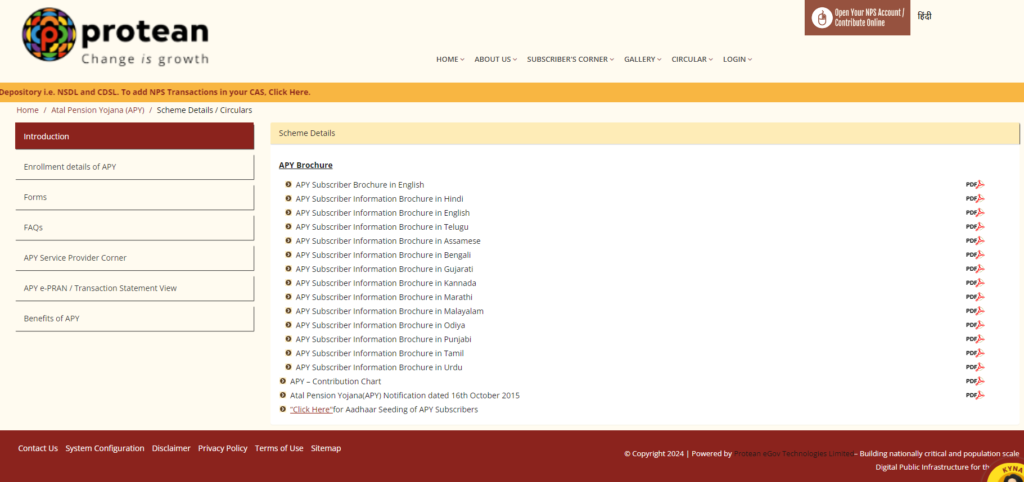Viewport: 1024px width, 482px height.
Task: Open Sitemap in footer
Action: coord(326,448)
